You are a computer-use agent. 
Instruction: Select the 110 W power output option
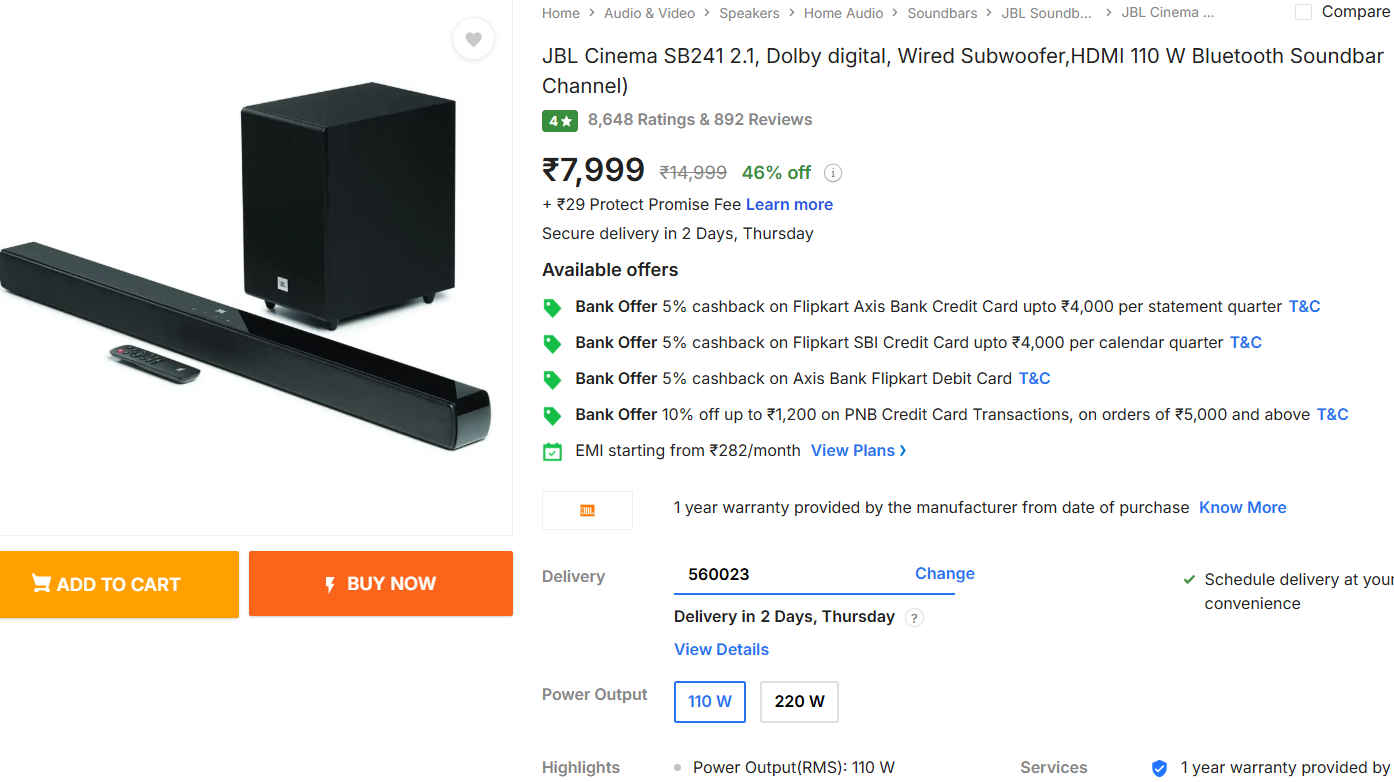(x=709, y=702)
